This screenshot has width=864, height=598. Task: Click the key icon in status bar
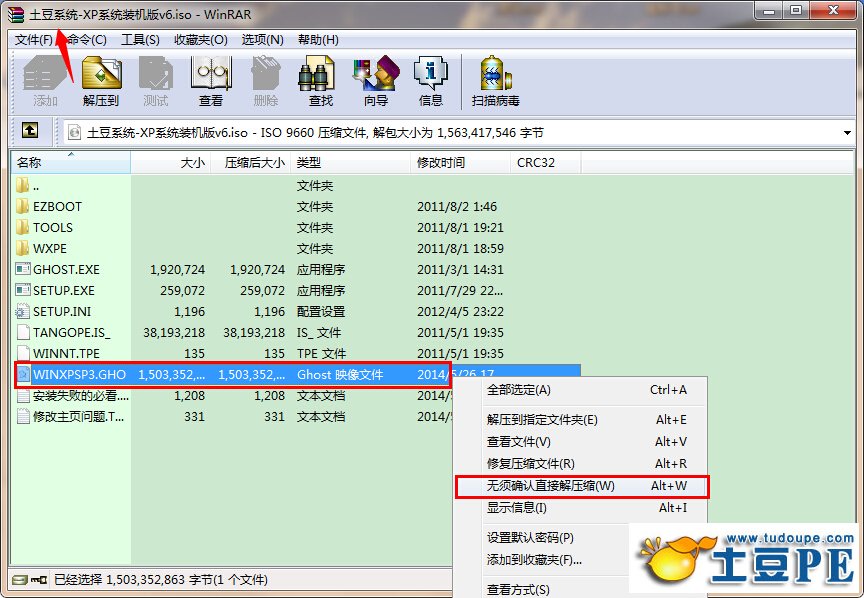39,580
